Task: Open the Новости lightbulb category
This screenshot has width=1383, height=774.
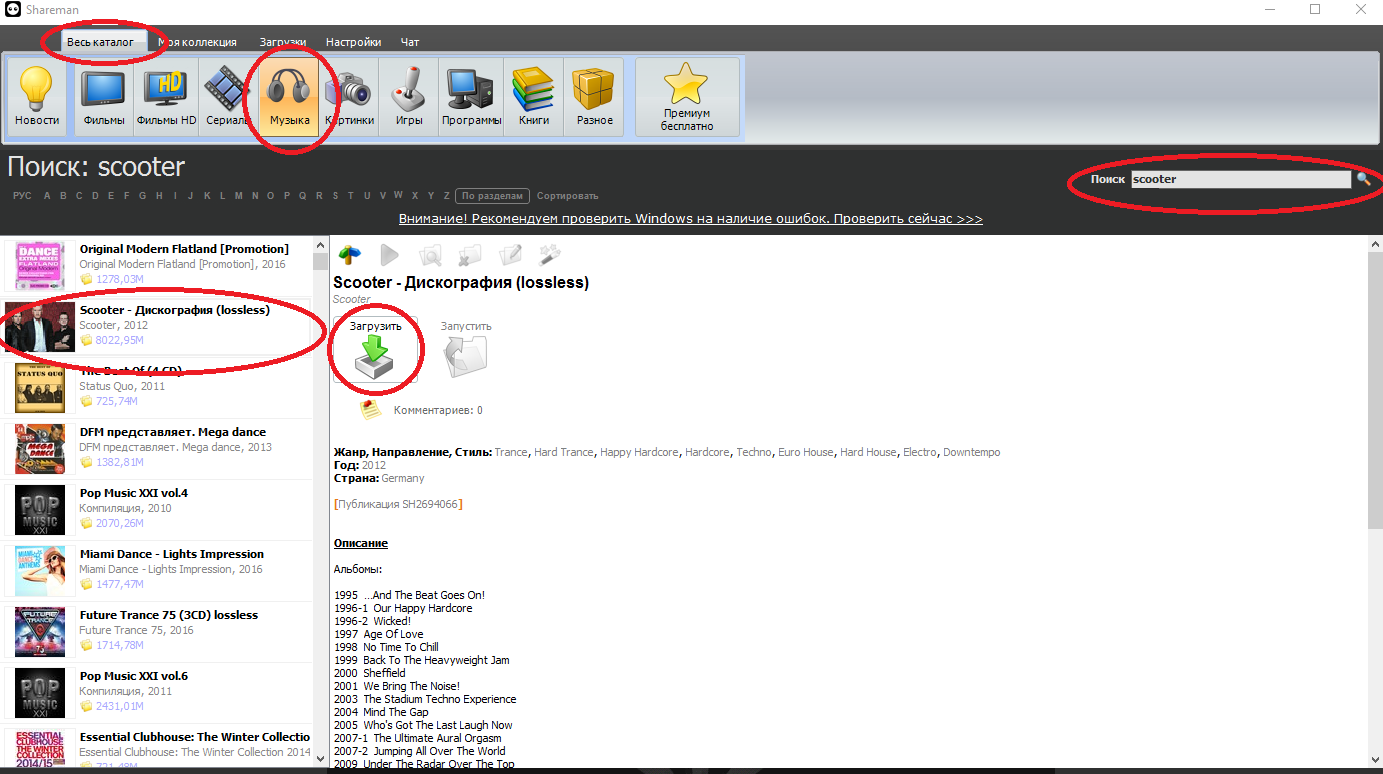Action: pyautogui.click(x=37, y=97)
